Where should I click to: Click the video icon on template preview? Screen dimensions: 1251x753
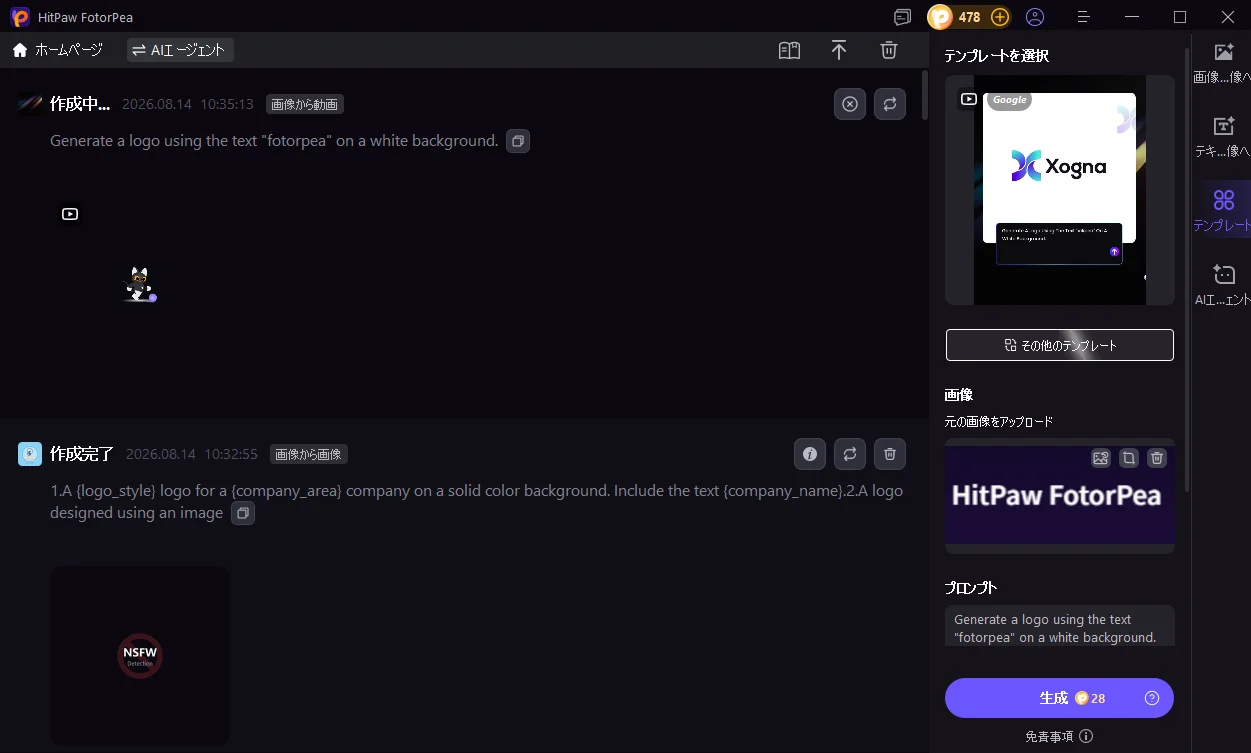(x=968, y=99)
